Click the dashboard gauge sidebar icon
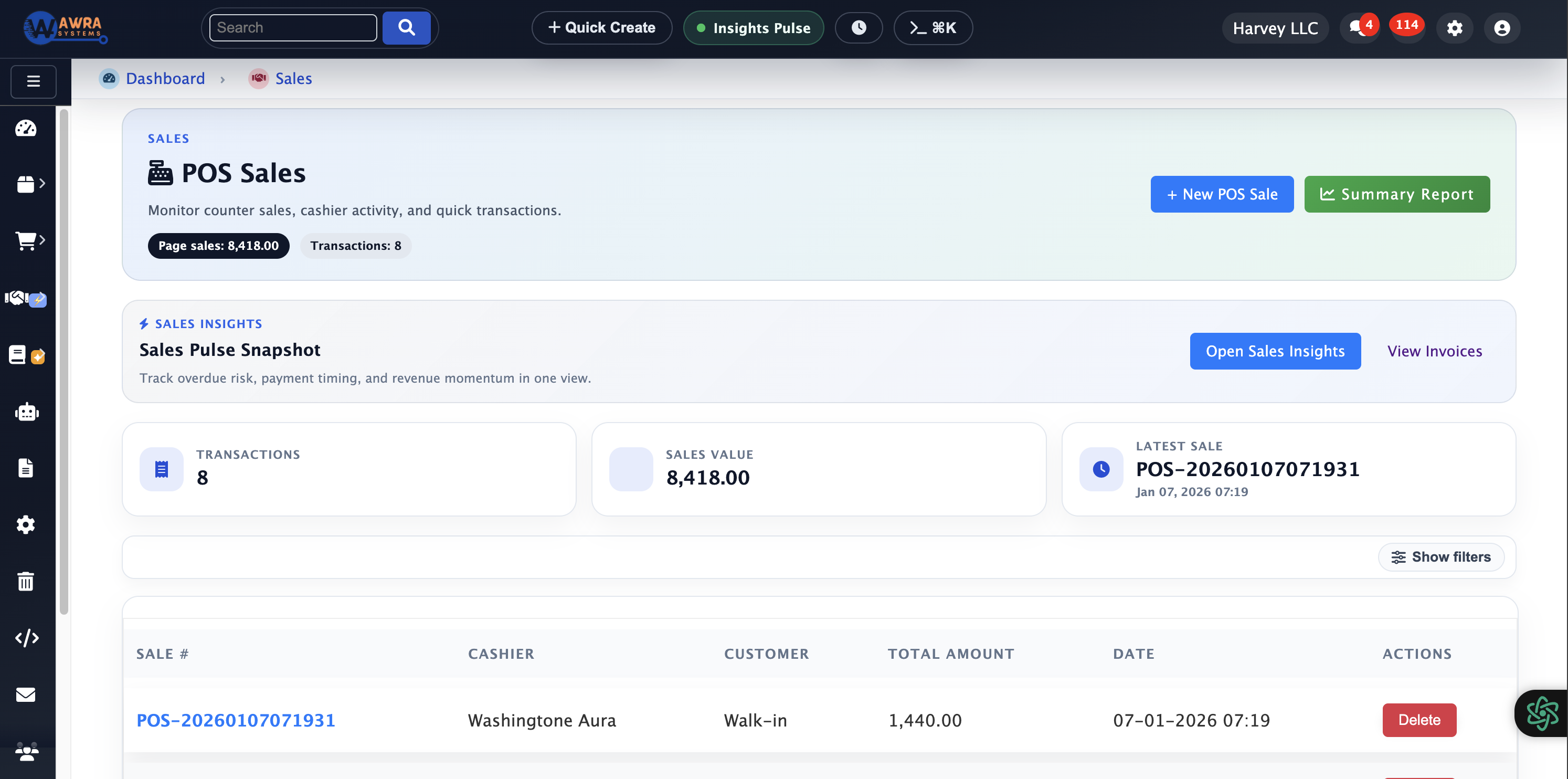Screen dimensions: 1568x779 coord(26,128)
